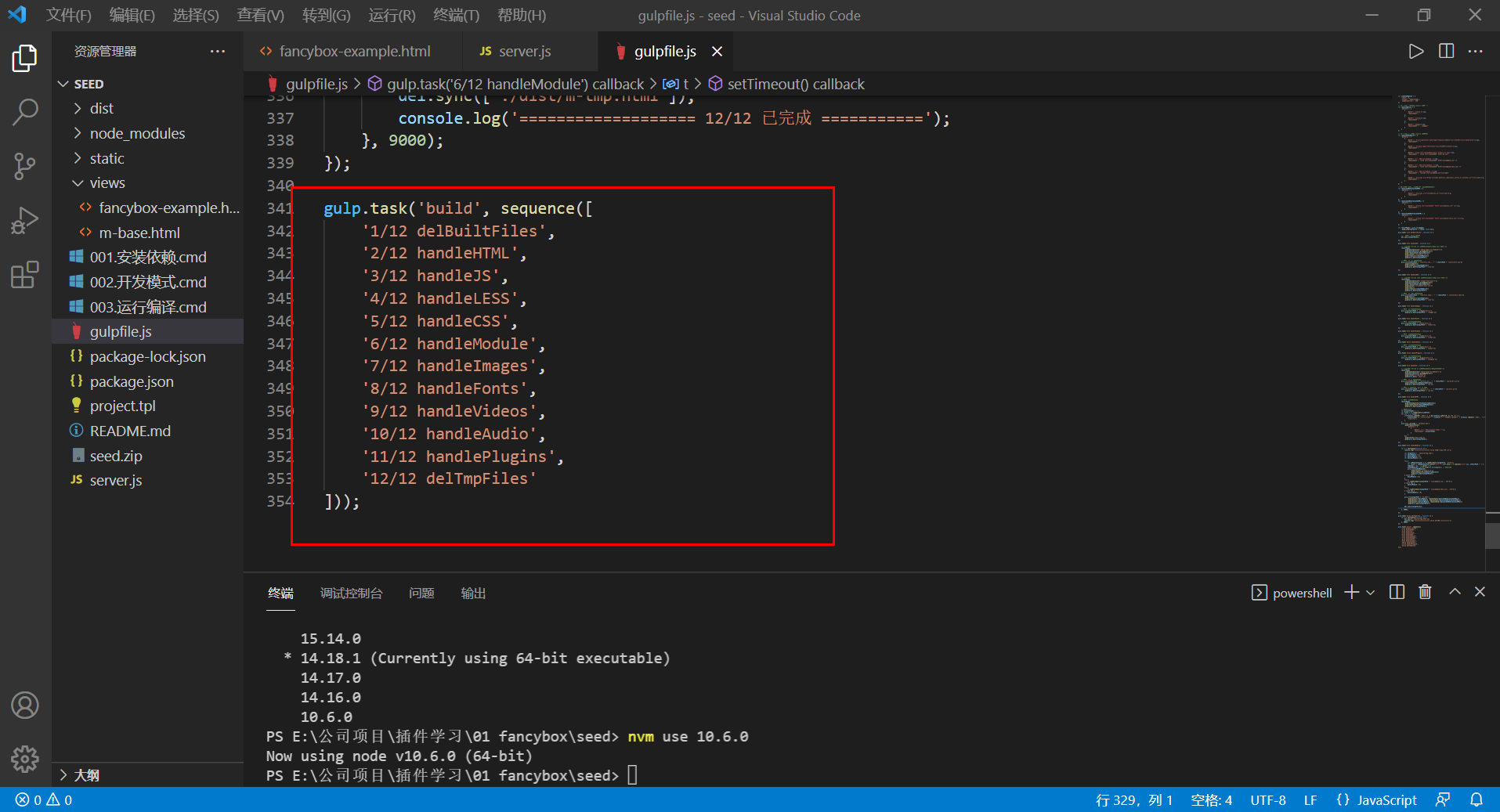The width and height of the screenshot is (1500, 812).
Task: Open the terminal launch profile dropdown
Action: 1370,593
